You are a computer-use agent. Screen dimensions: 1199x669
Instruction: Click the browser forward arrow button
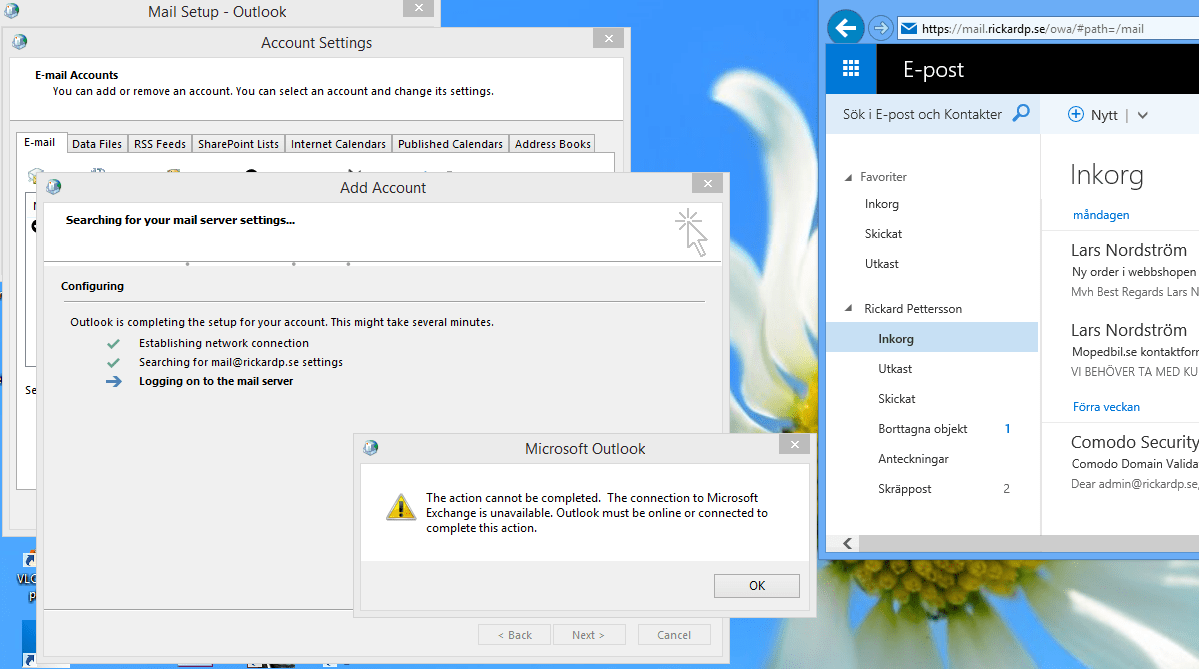(x=881, y=28)
